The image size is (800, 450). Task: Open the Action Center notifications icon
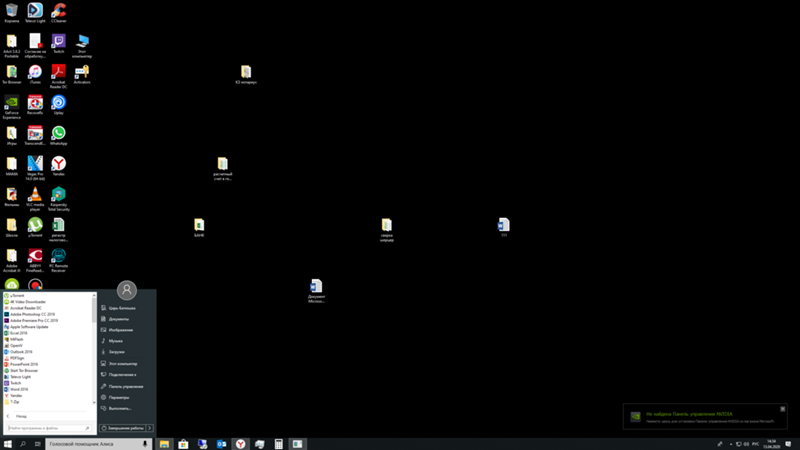pyautogui.click(x=788, y=444)
